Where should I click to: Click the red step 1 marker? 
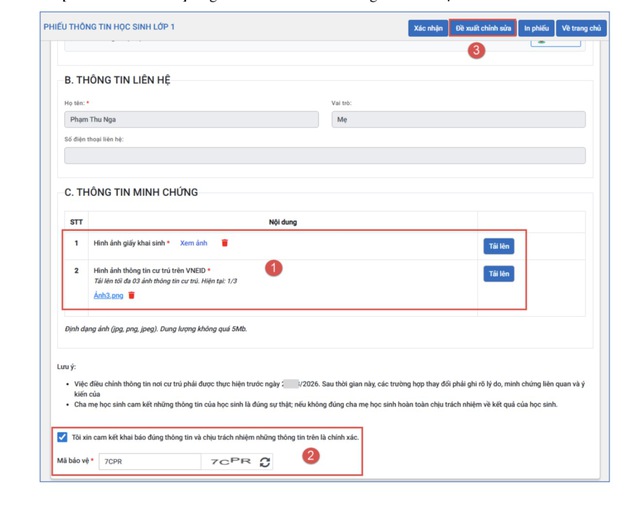tap(276, 268)
